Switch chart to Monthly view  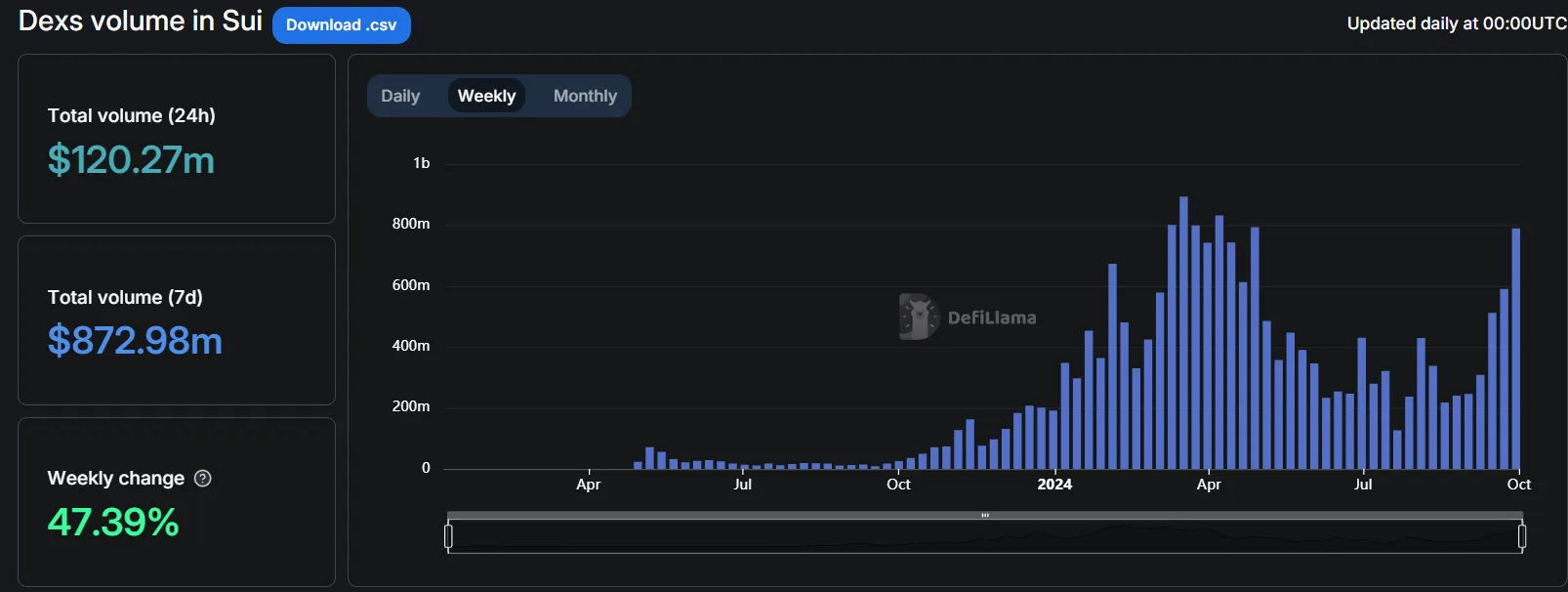coord(585,96)
